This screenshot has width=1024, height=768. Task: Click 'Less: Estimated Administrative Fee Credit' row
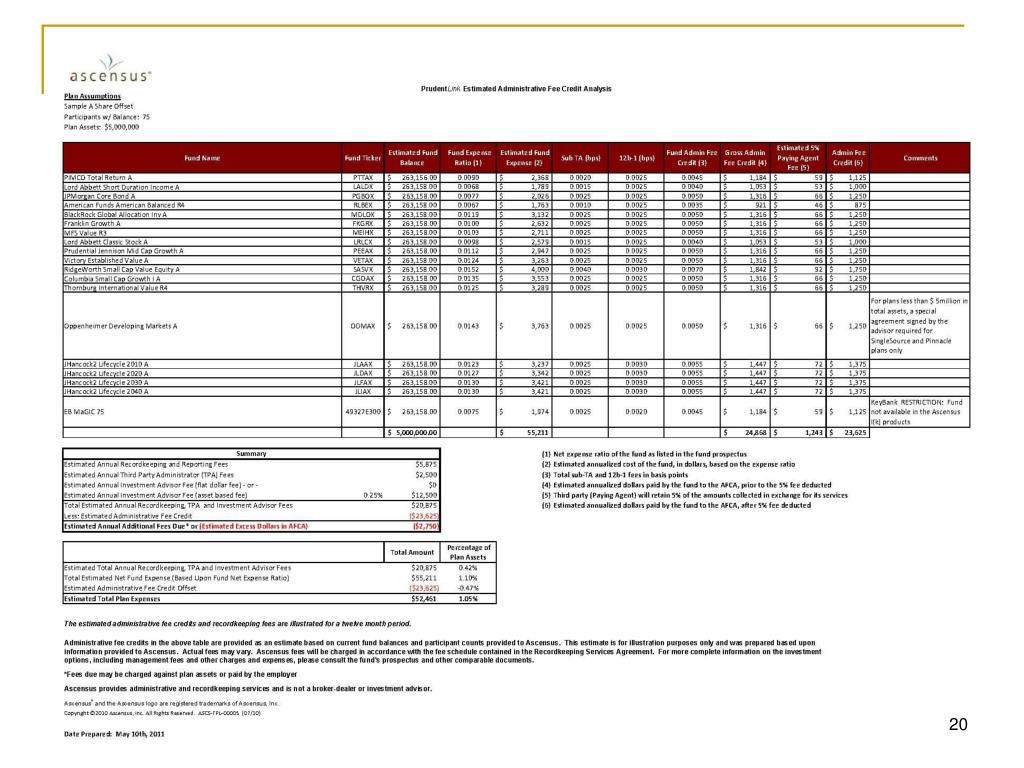point(251,516)
